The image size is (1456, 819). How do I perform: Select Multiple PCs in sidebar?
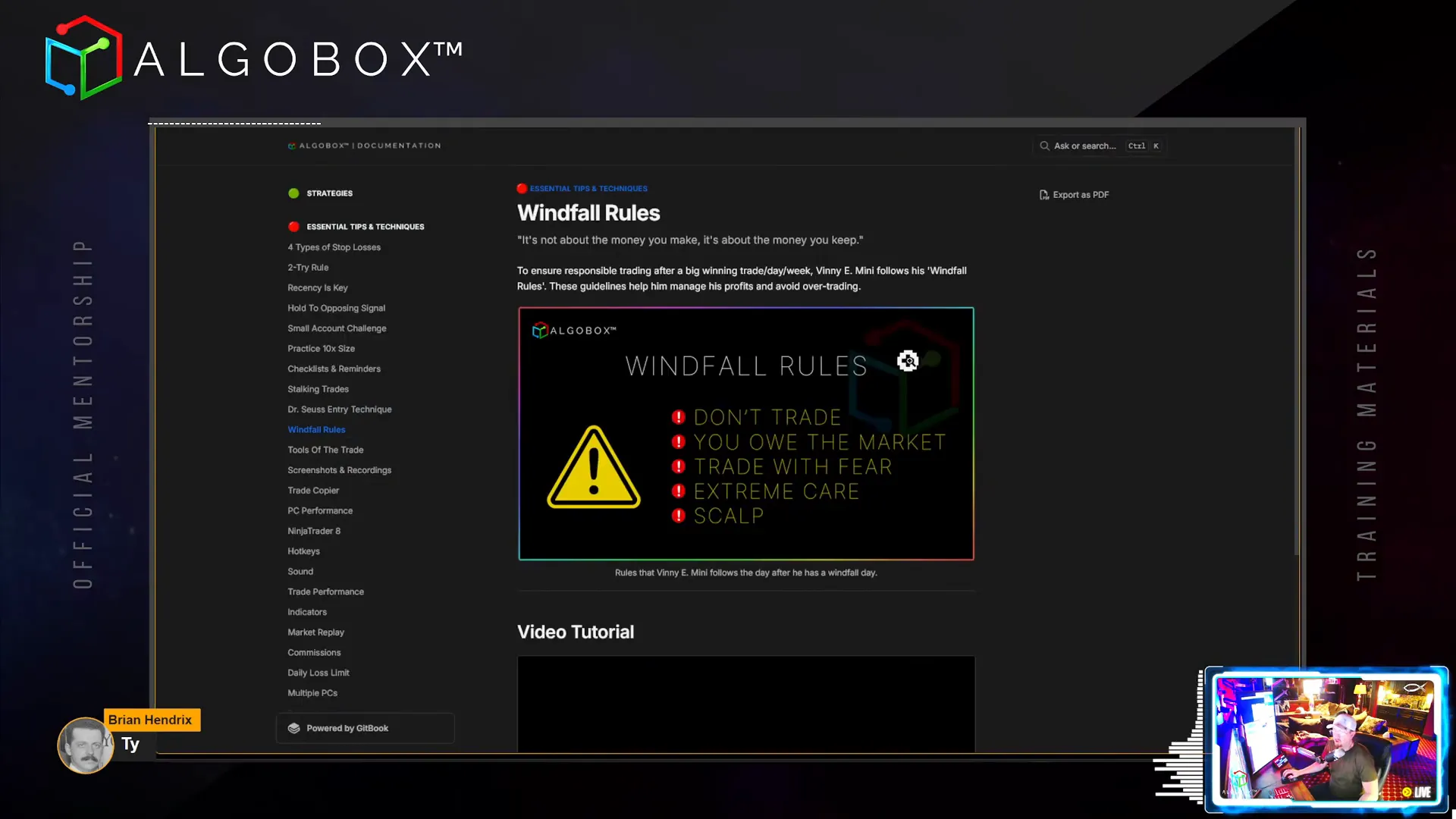[312, 693]
